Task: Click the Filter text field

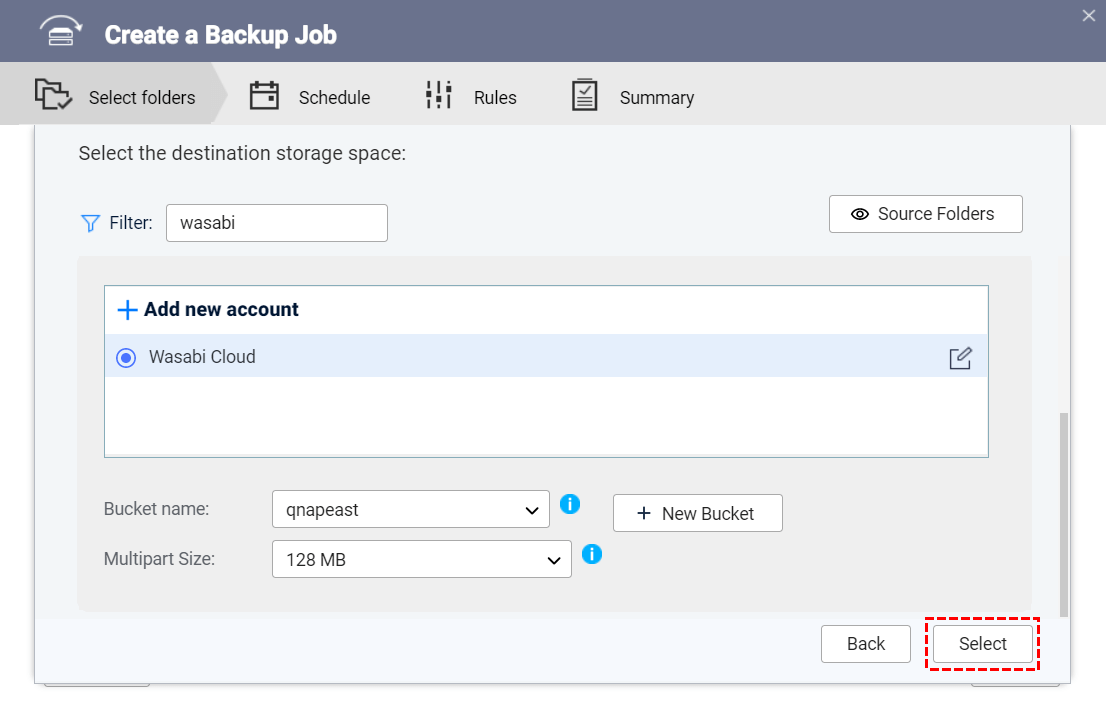Action: [276, 223]
